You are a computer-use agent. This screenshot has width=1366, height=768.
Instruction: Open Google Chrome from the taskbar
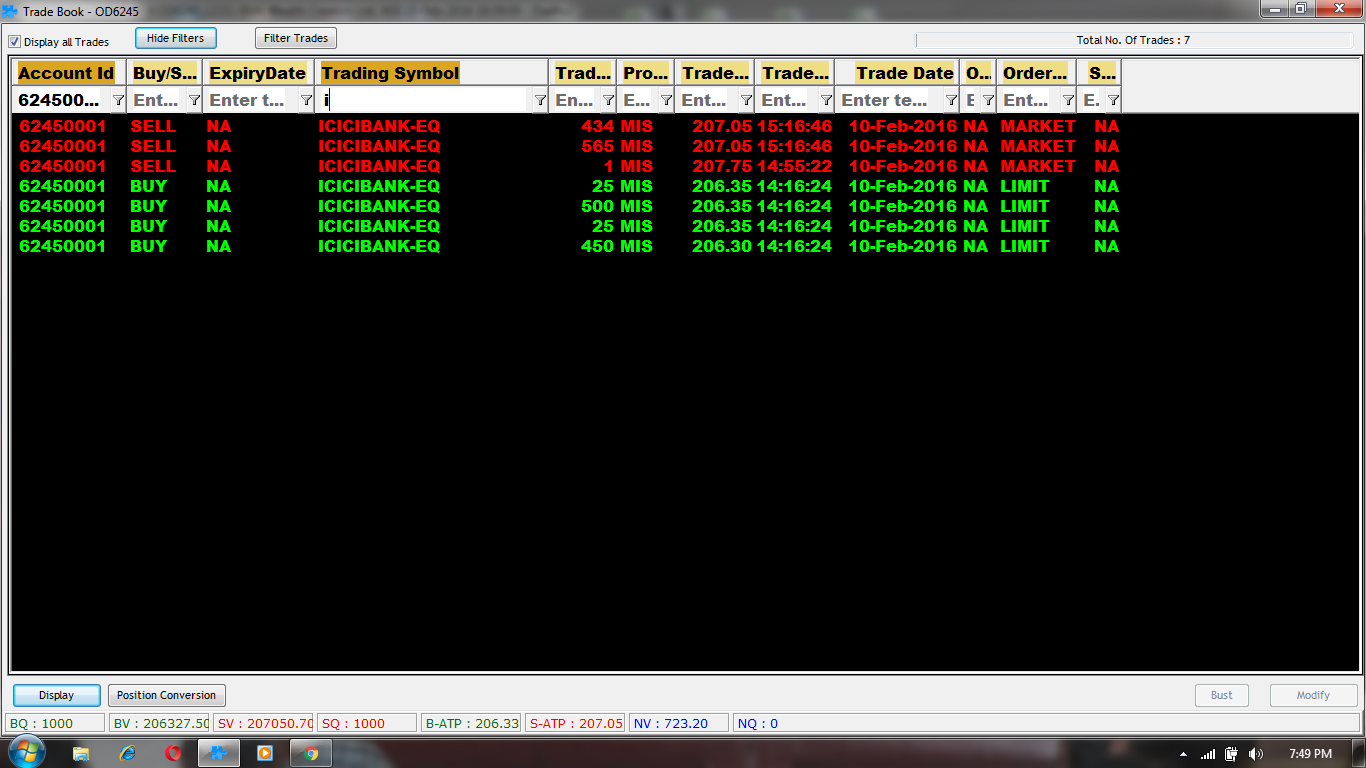click(x=311, y=753)
